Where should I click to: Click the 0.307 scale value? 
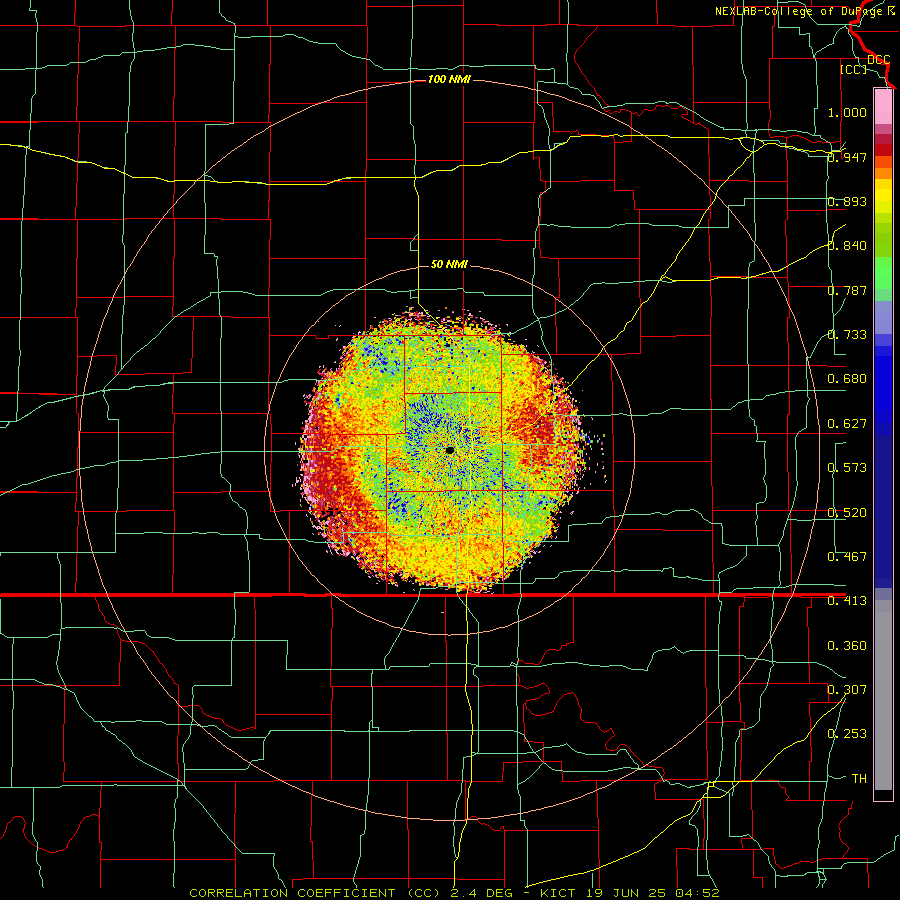click(847, 690)
